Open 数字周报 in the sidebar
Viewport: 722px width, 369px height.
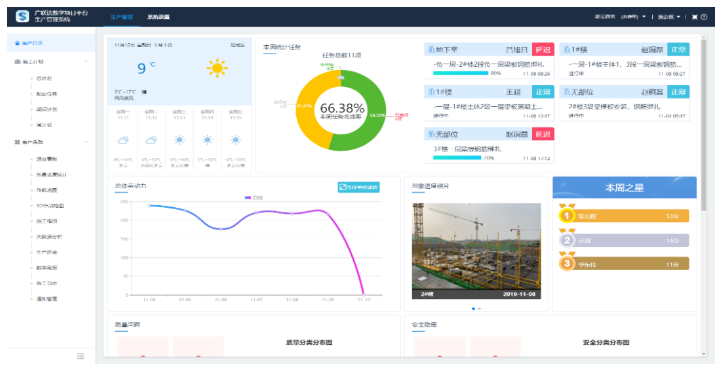click(47, 268)
